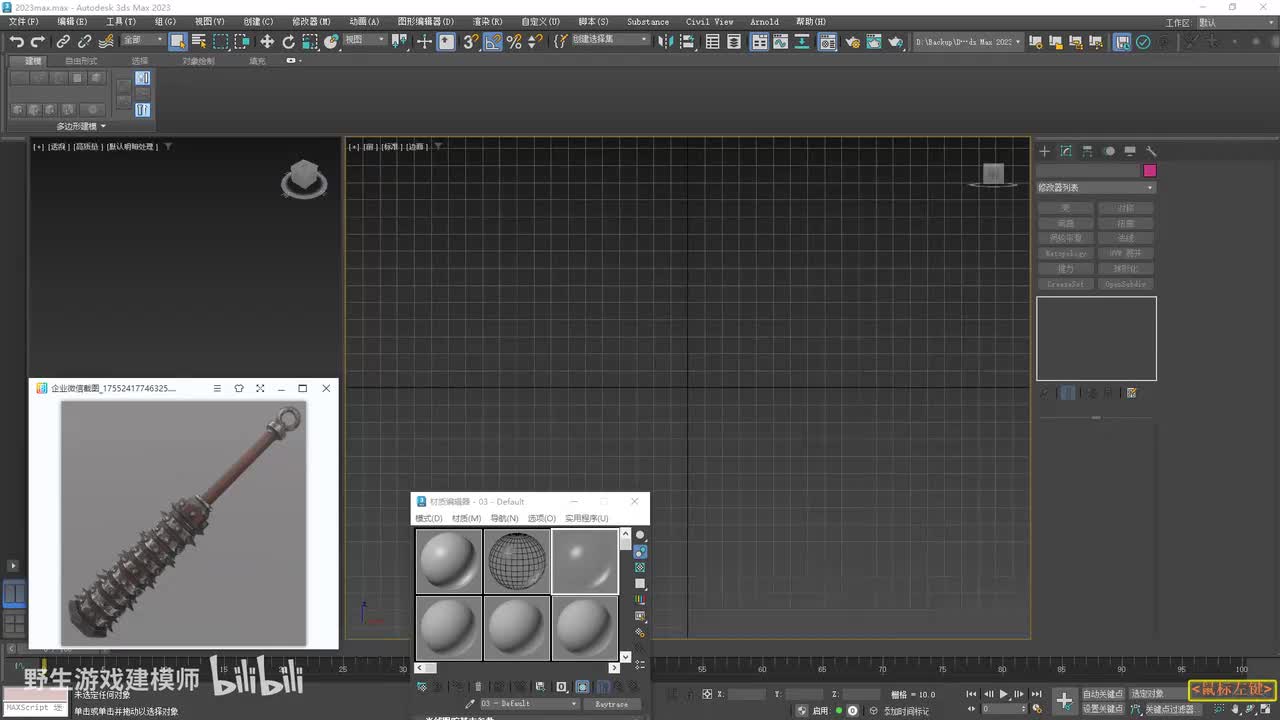1280x720 pixels.
Task: Click the Create tab plus icon
Action: pos(1045,151)
